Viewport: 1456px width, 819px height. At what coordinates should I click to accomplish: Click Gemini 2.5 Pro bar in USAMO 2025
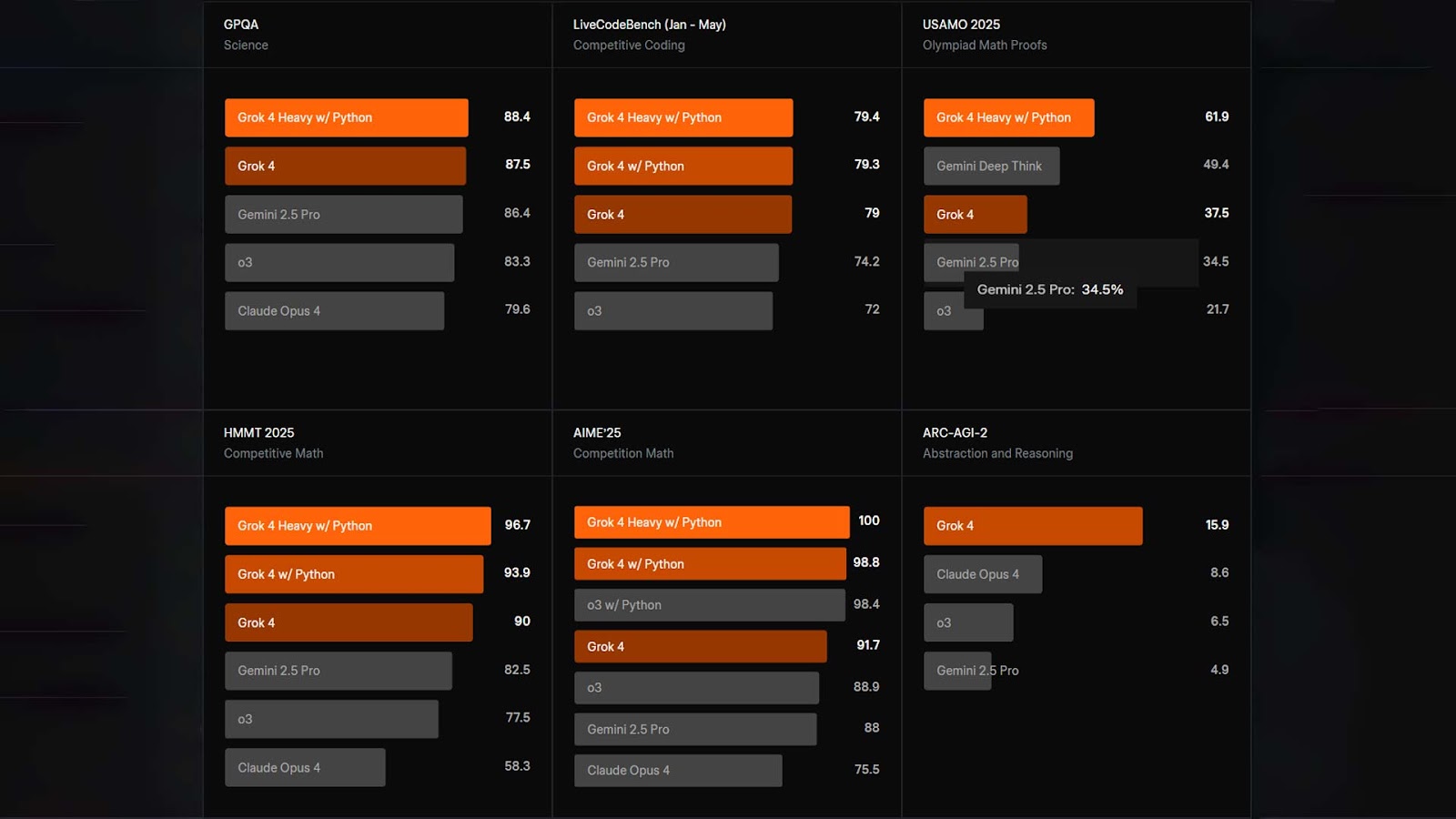971,262
